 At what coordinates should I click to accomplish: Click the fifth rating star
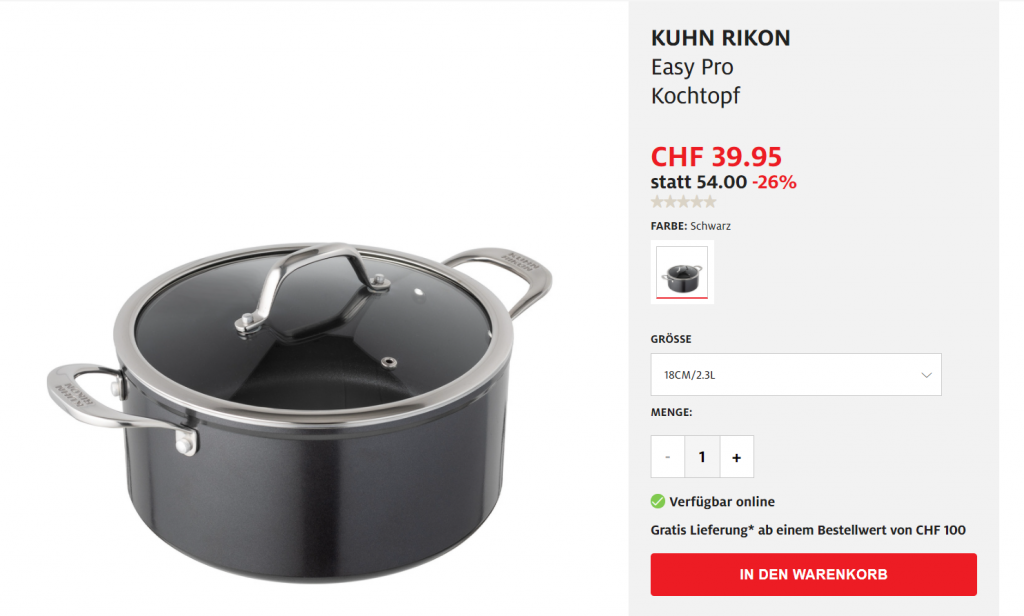710,202
